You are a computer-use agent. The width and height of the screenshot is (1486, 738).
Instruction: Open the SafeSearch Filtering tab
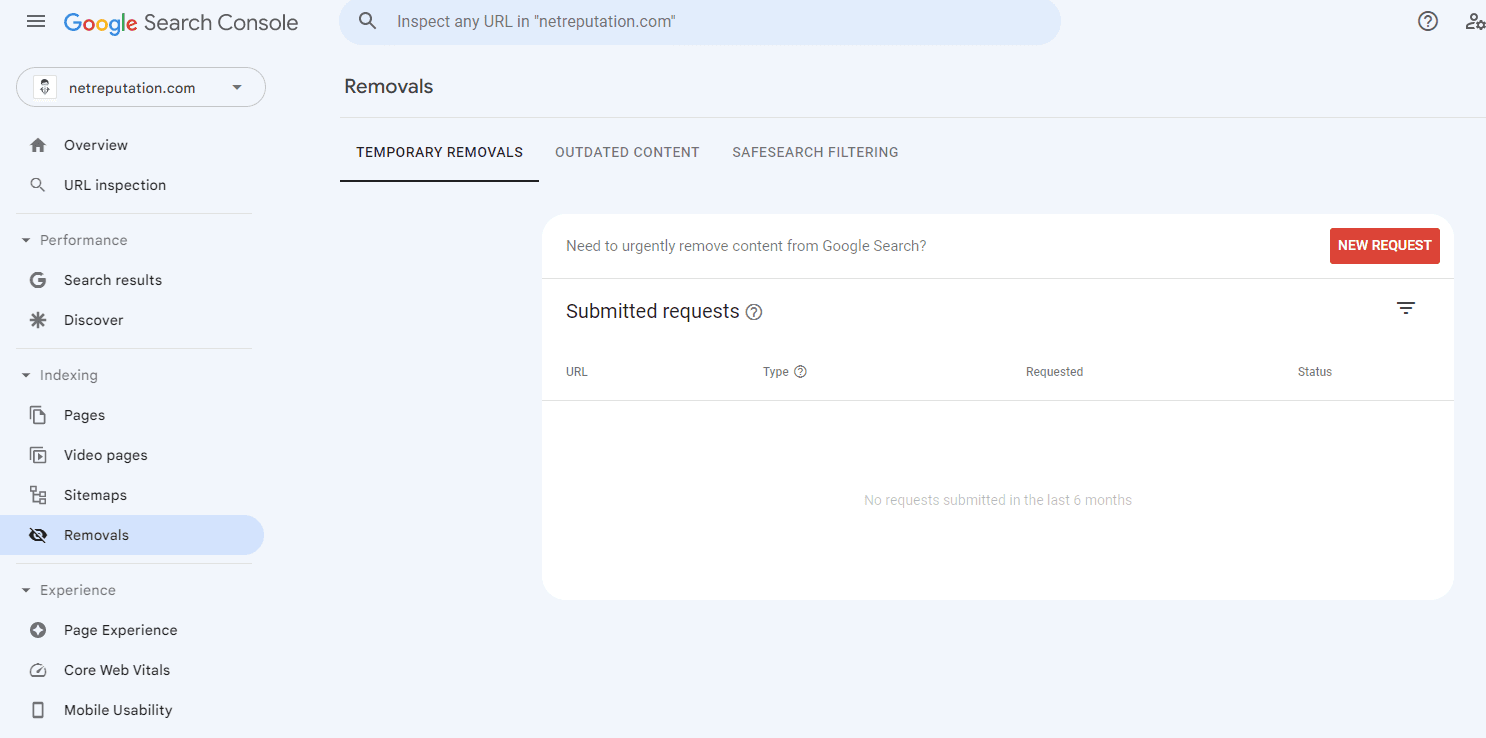[x=815, y=152]
